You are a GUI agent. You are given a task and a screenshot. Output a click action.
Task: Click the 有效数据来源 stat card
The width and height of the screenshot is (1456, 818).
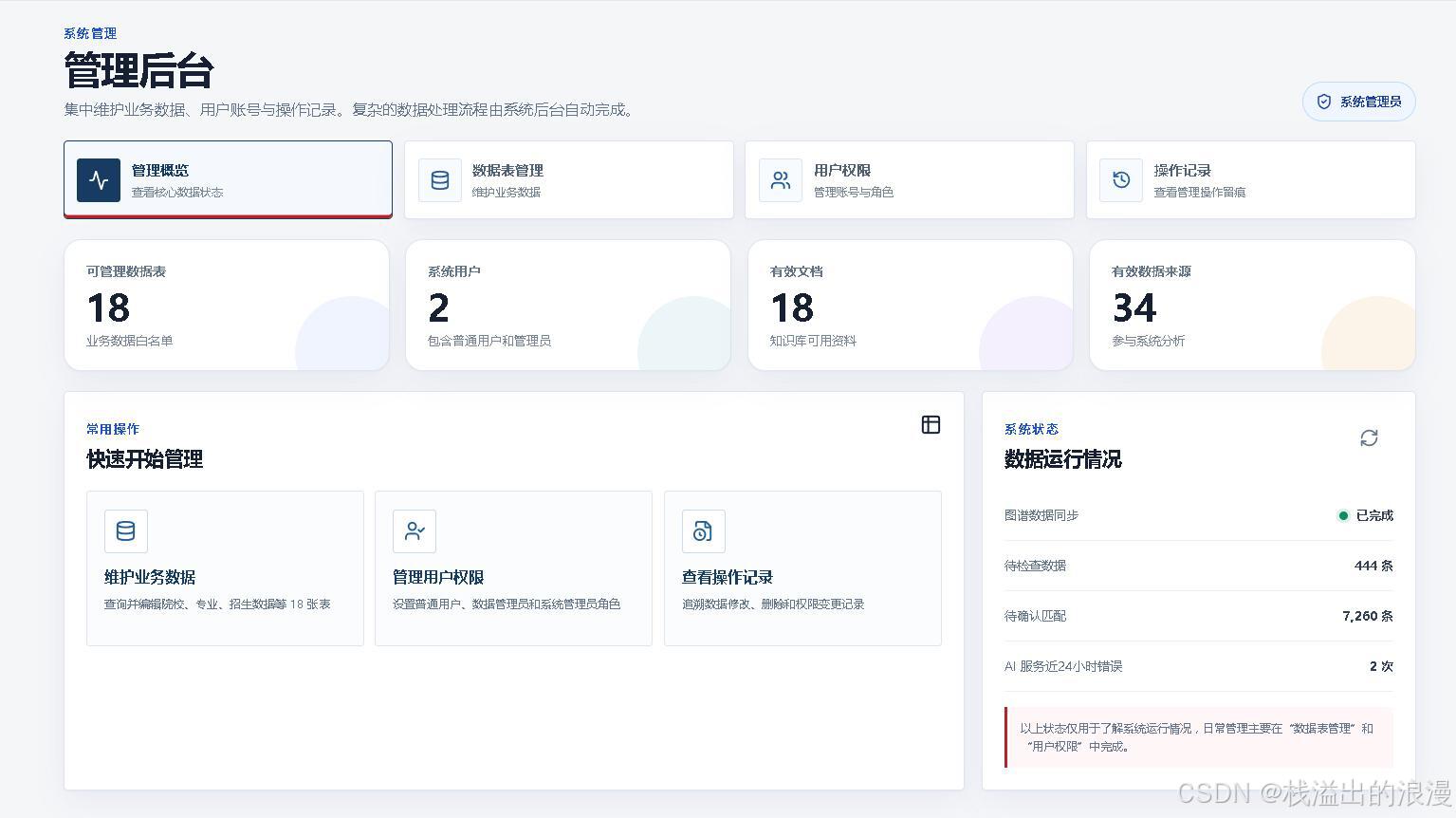point(1252,305)
